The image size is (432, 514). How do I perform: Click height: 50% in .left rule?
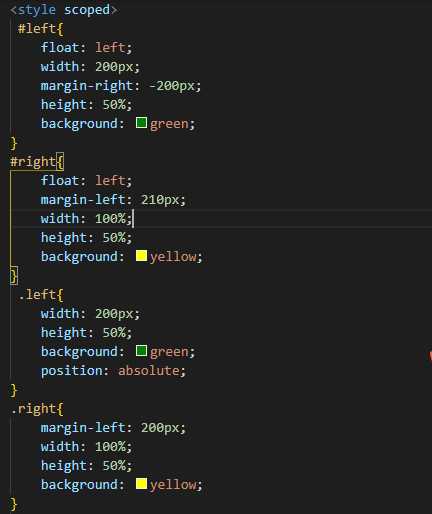point(86,333)
